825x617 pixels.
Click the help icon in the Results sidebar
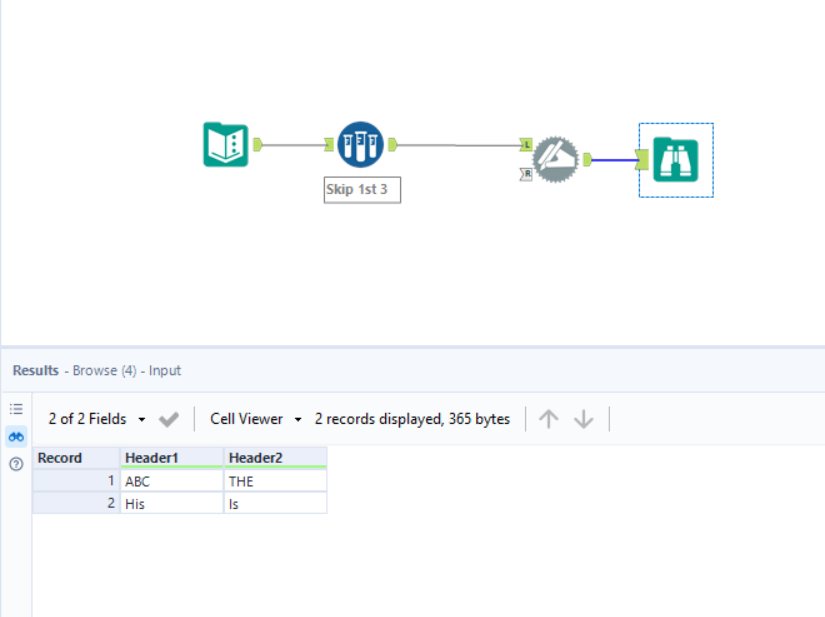pyautogui.click(x=15, y=462)
